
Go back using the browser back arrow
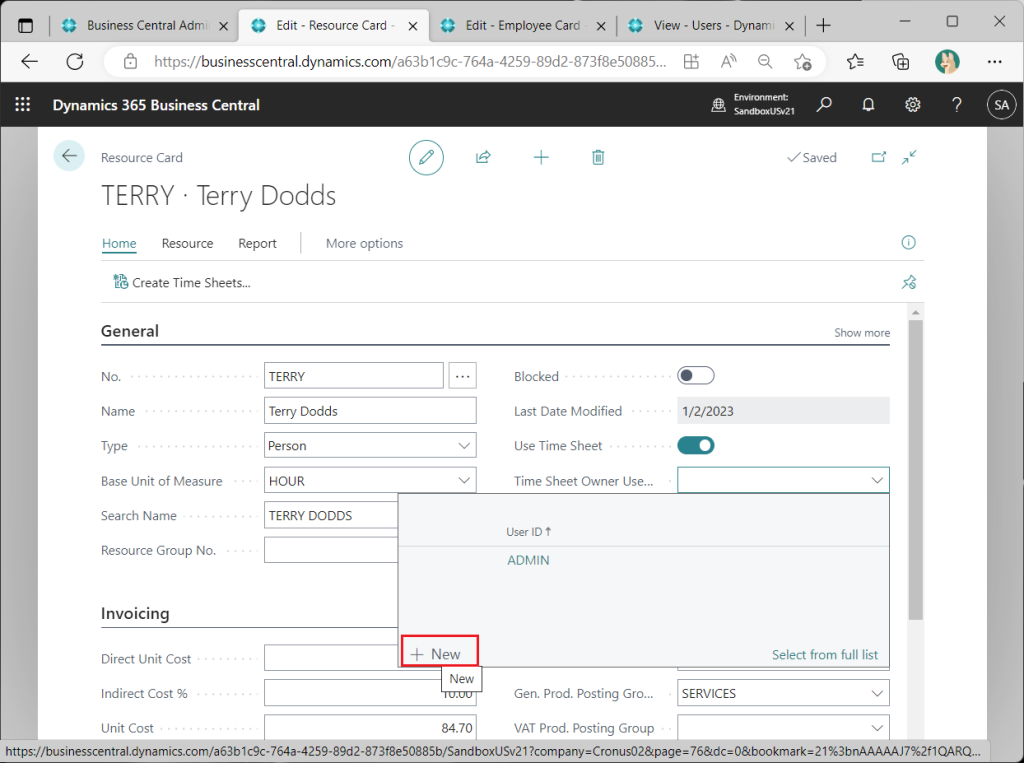[30, 62]
